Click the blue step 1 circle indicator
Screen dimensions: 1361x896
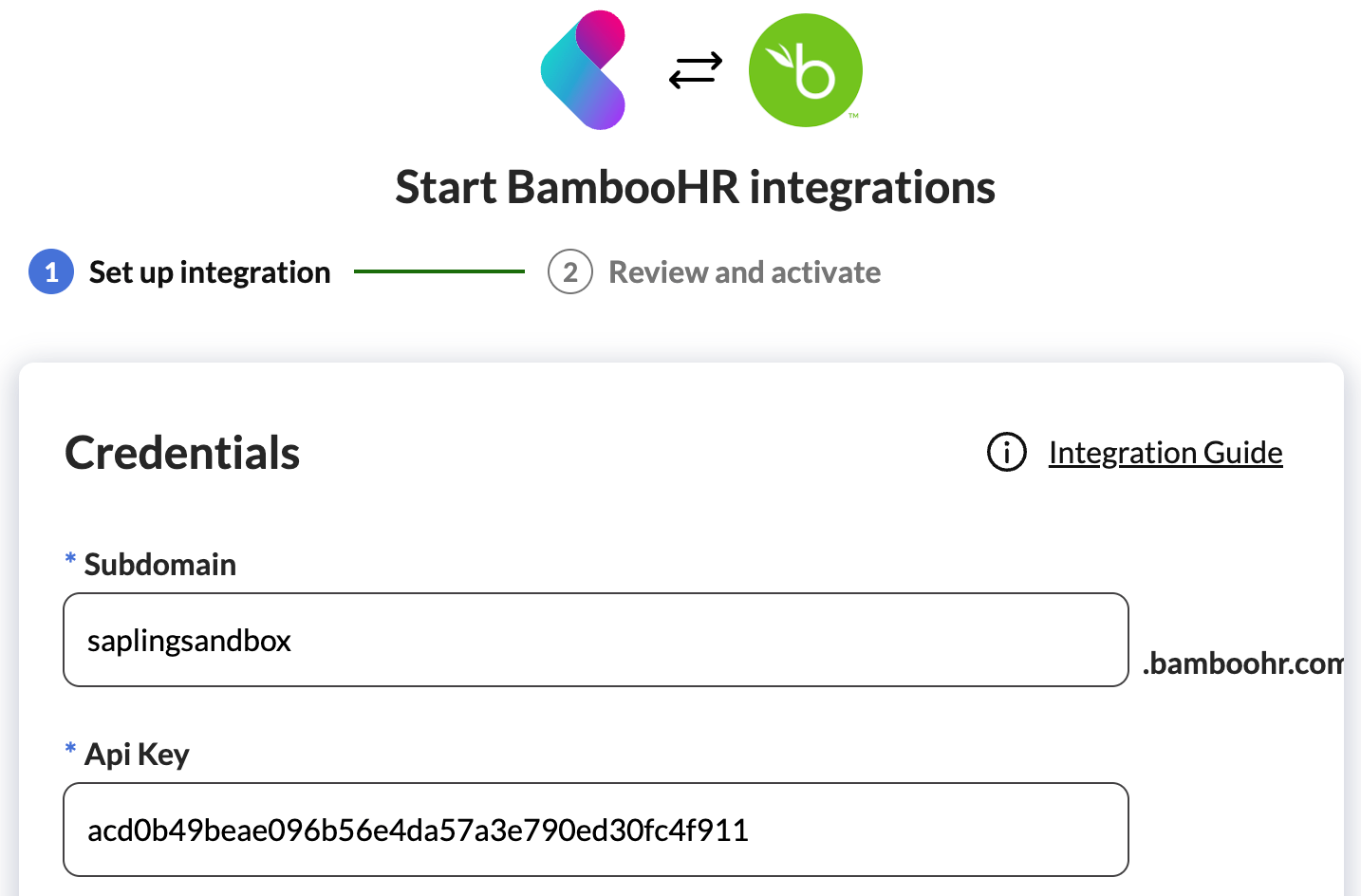(x=51, y=271)
